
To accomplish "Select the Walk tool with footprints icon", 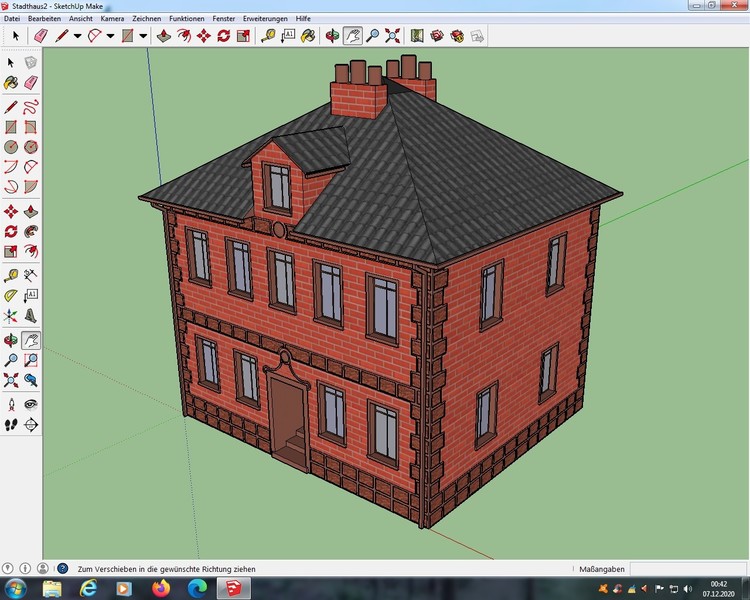I will 11,425.
